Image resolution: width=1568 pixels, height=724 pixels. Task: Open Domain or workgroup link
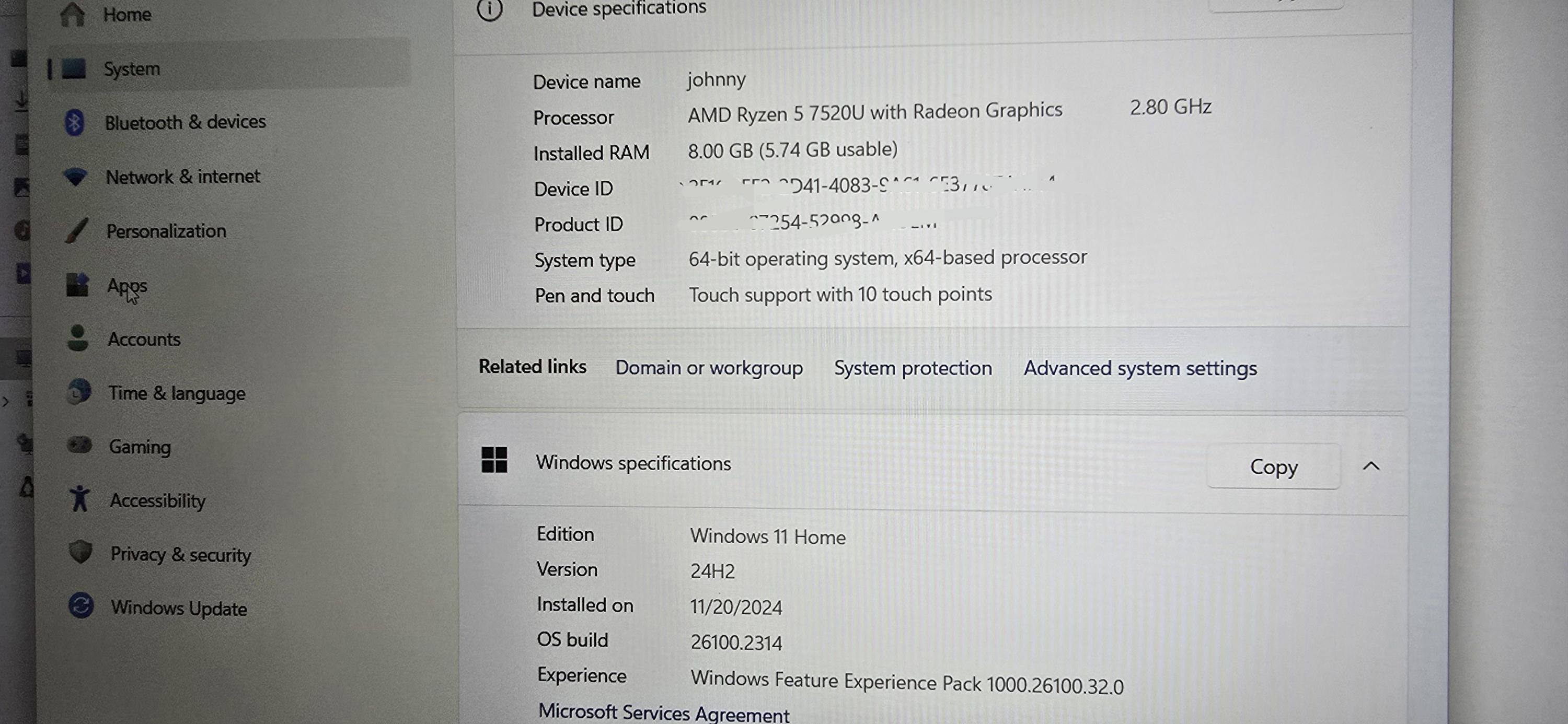pyautogui.click(x=709, y=368)
